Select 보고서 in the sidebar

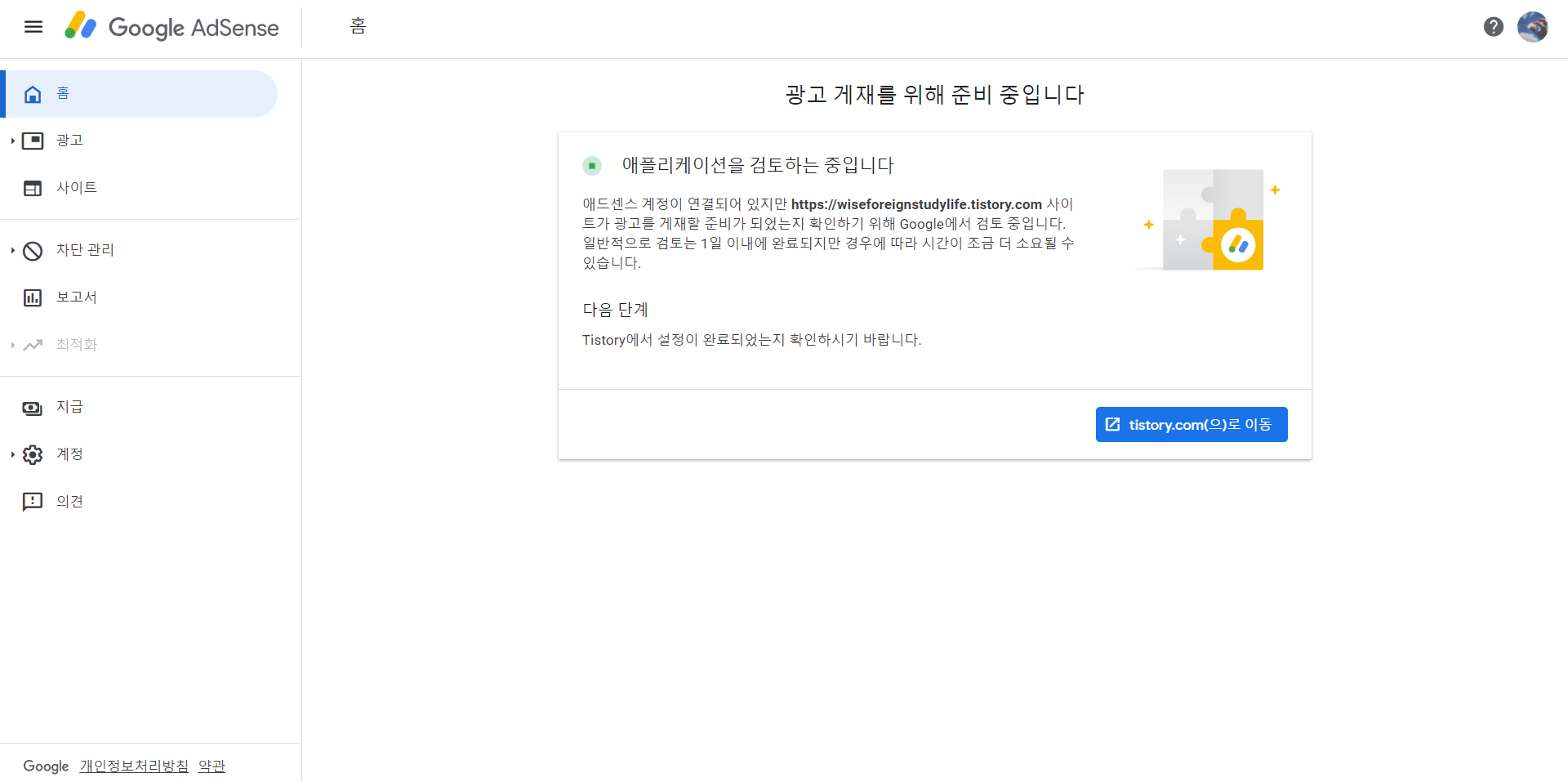(140, 297)
